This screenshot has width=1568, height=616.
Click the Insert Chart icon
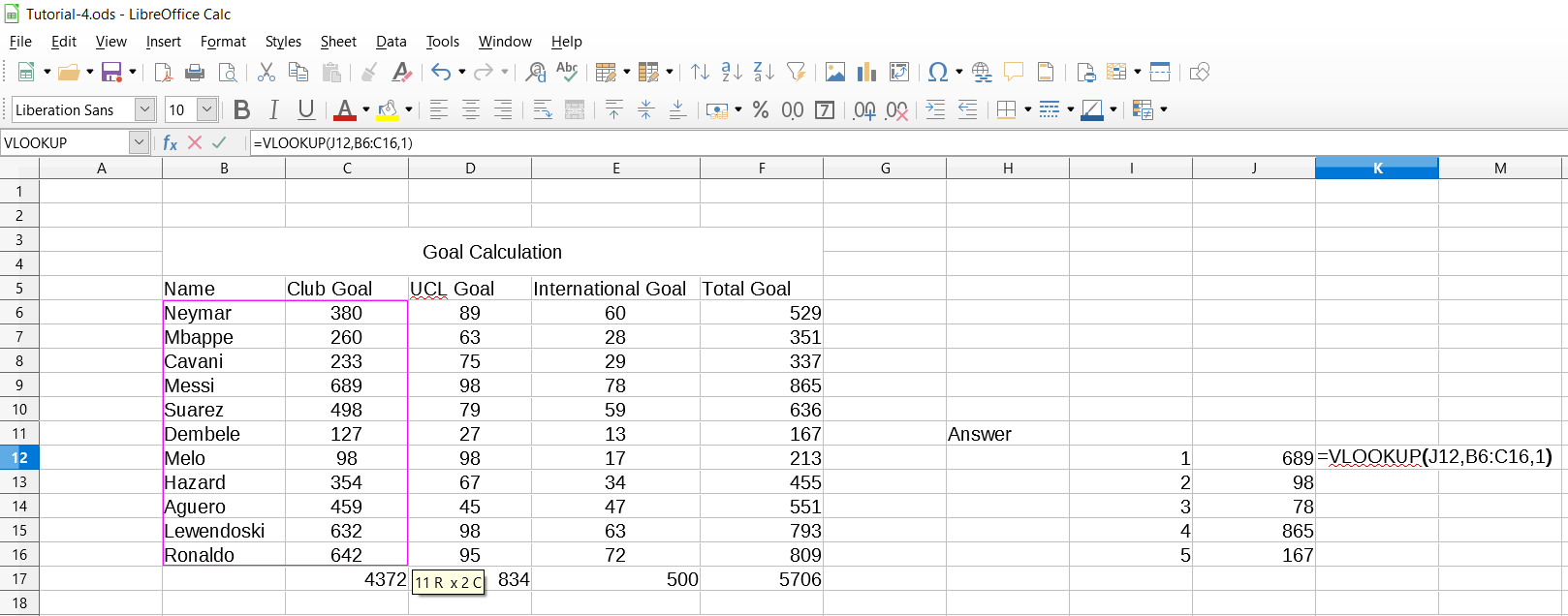coord(866,73)
